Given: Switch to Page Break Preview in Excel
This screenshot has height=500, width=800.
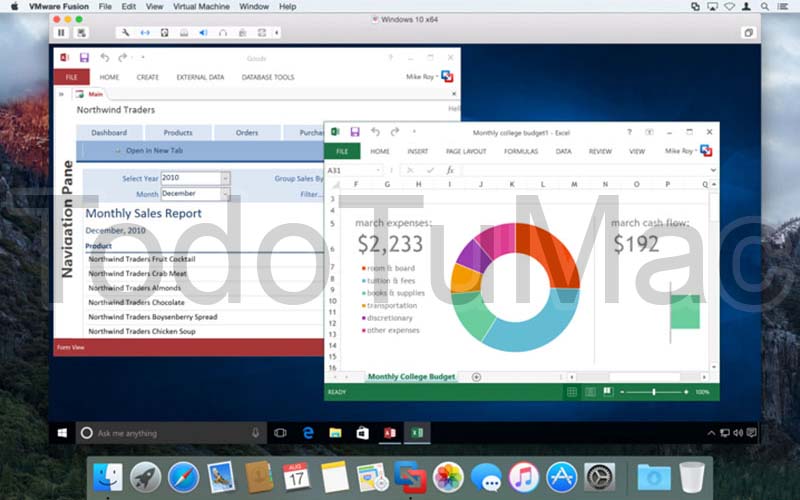Looking at the screenshot, I should tap(608, 392).
